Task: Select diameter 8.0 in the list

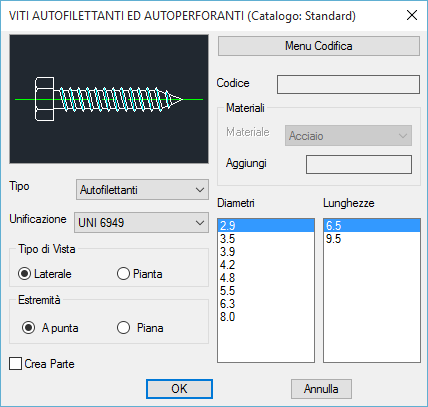Action: pos(266,317)
